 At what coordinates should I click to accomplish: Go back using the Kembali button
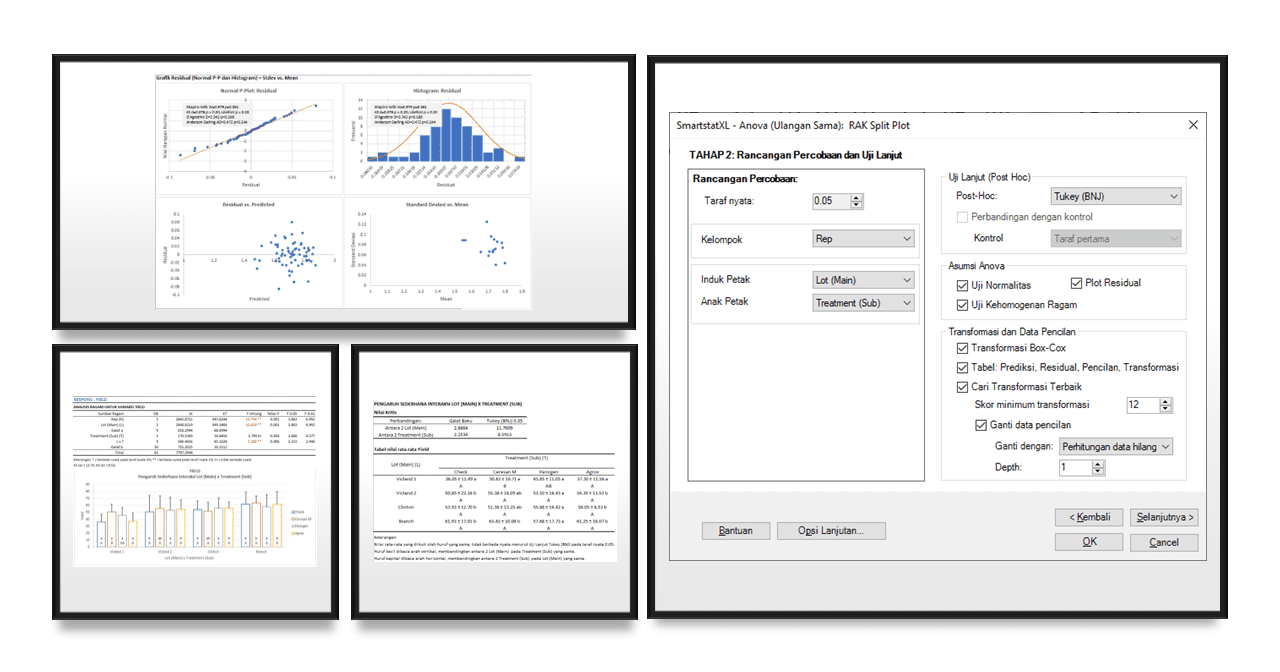[1089, 517]
